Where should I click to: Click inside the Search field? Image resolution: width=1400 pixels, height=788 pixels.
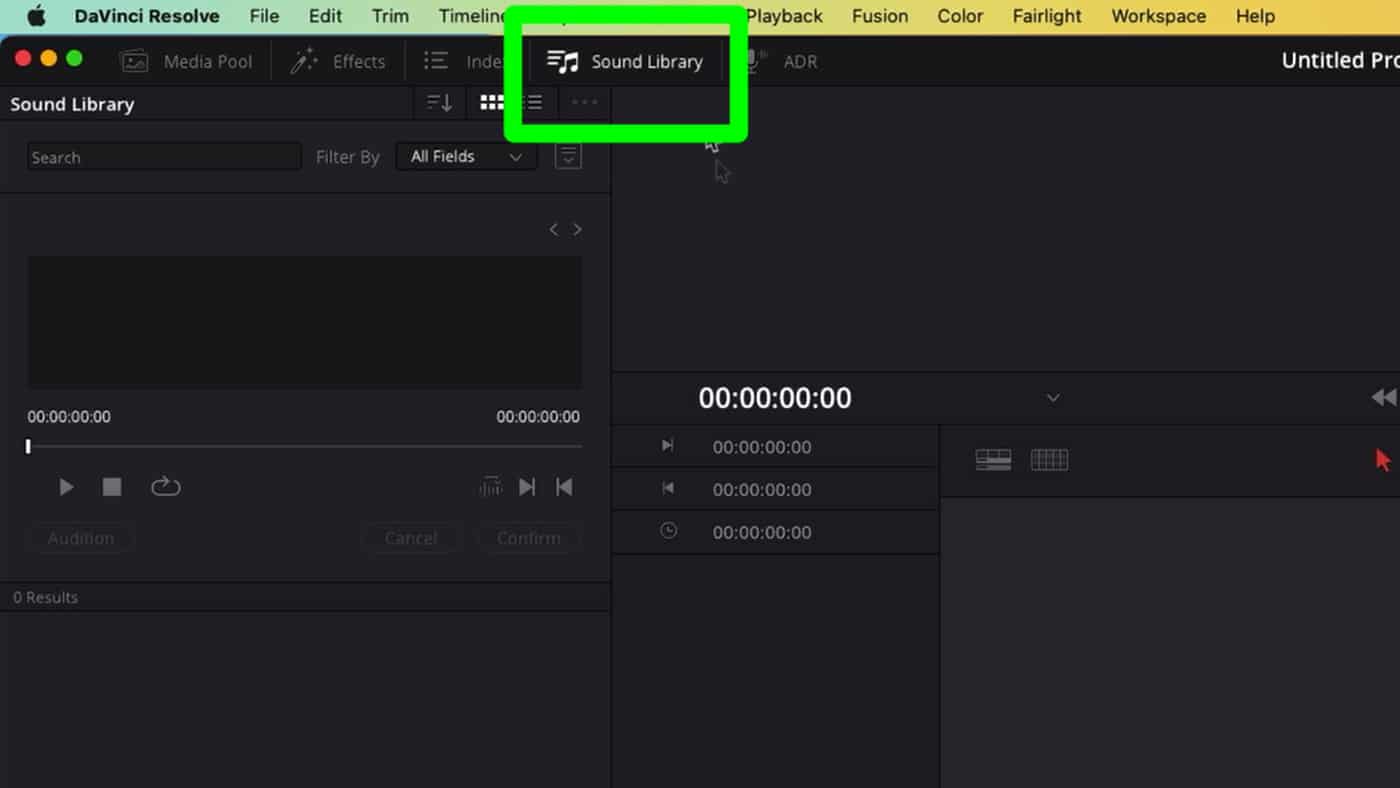click(164, 157)
